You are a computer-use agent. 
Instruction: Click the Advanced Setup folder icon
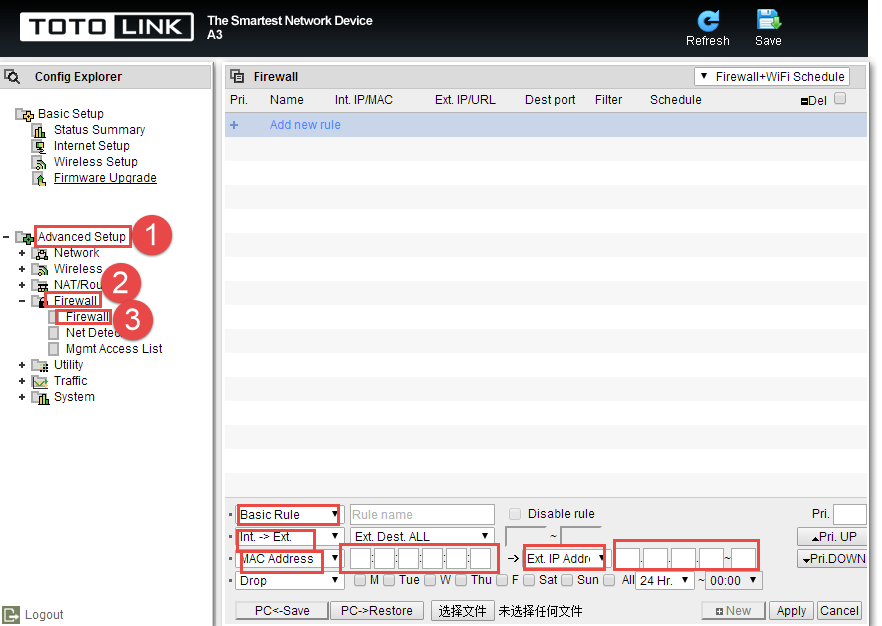point(24,237)
